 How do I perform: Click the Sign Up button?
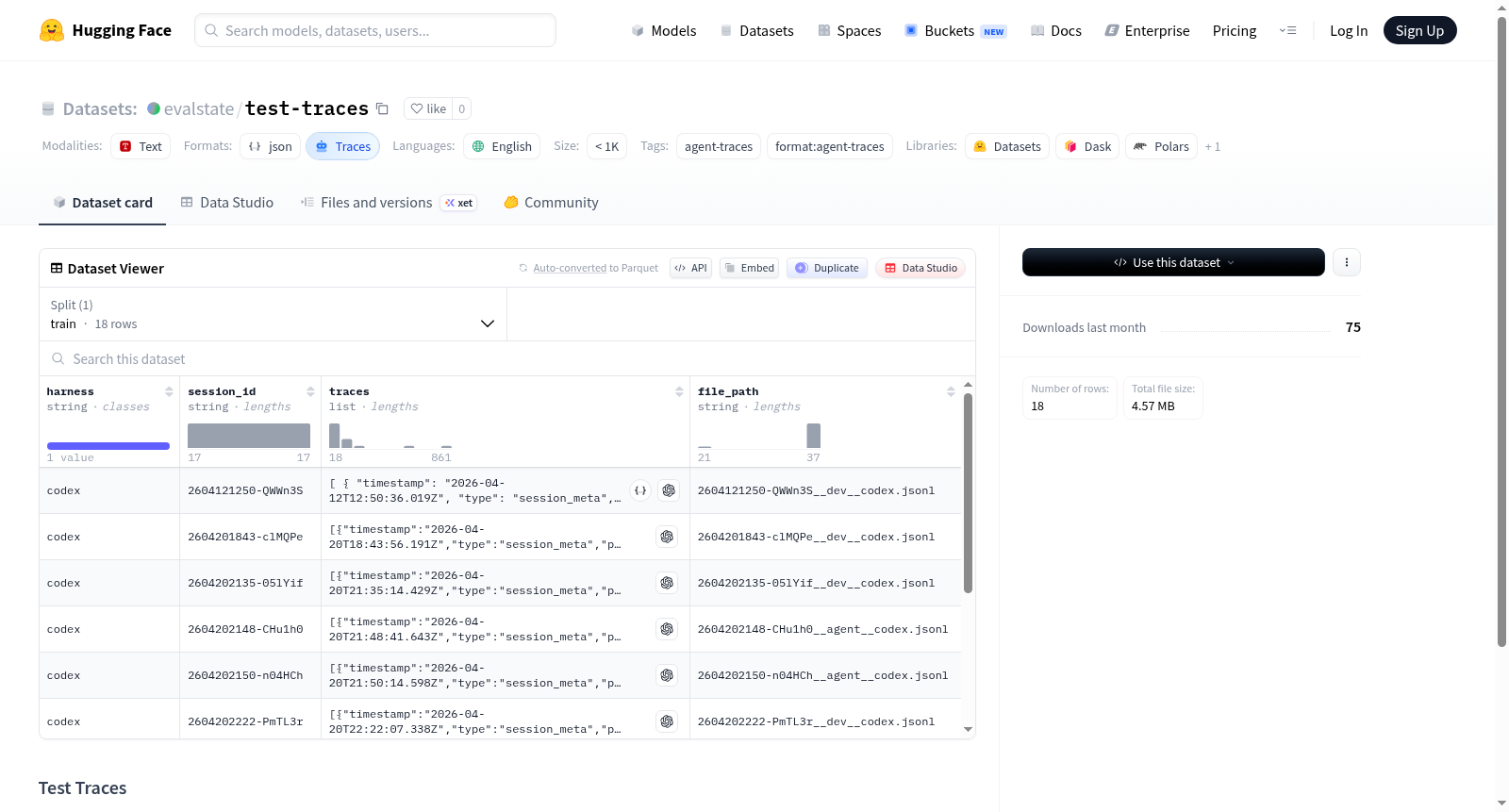tap(1419, 30)
